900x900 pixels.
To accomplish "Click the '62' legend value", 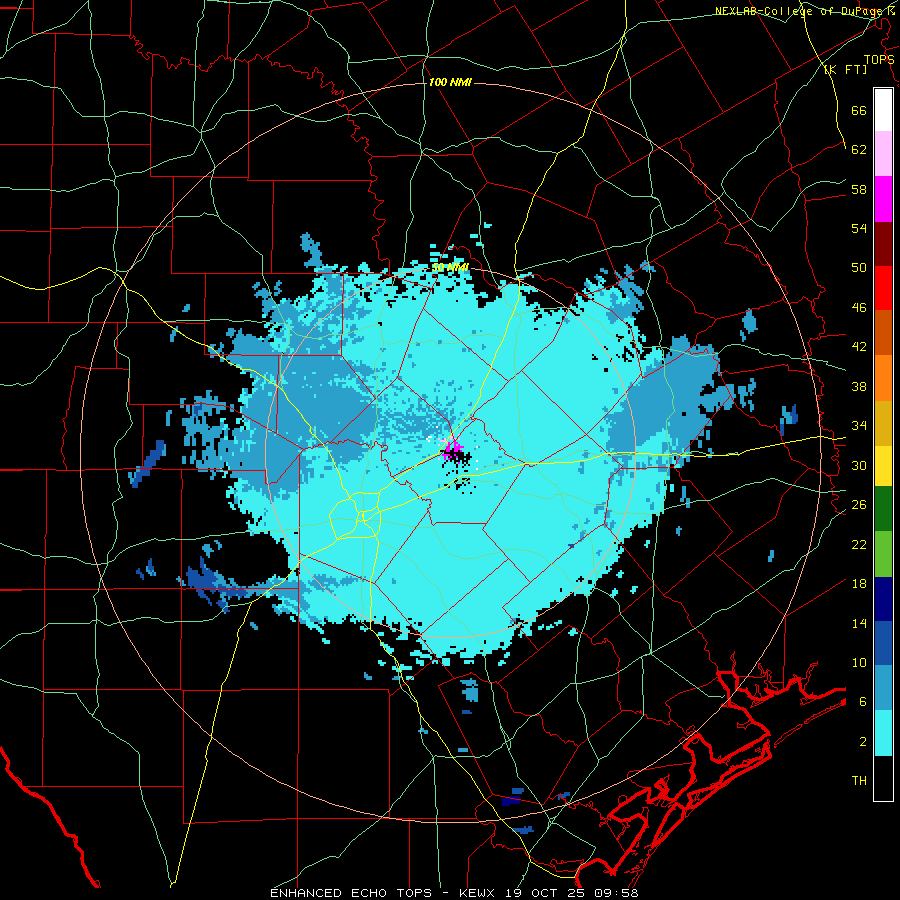I will [x=859, y=149].
